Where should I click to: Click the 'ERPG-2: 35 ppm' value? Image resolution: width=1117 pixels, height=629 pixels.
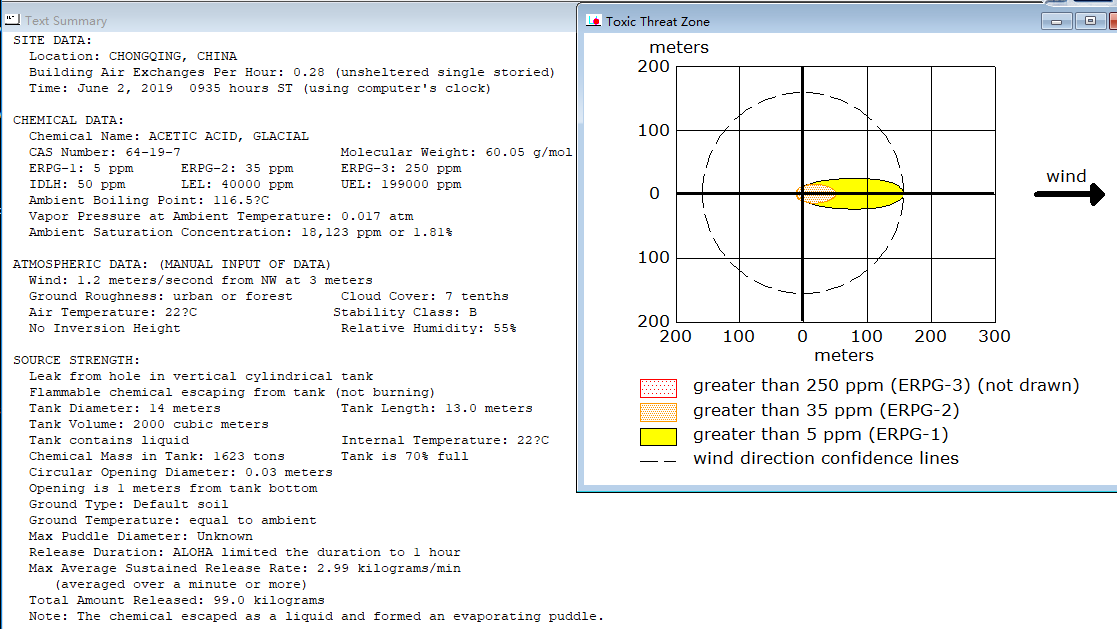(237, 168)
